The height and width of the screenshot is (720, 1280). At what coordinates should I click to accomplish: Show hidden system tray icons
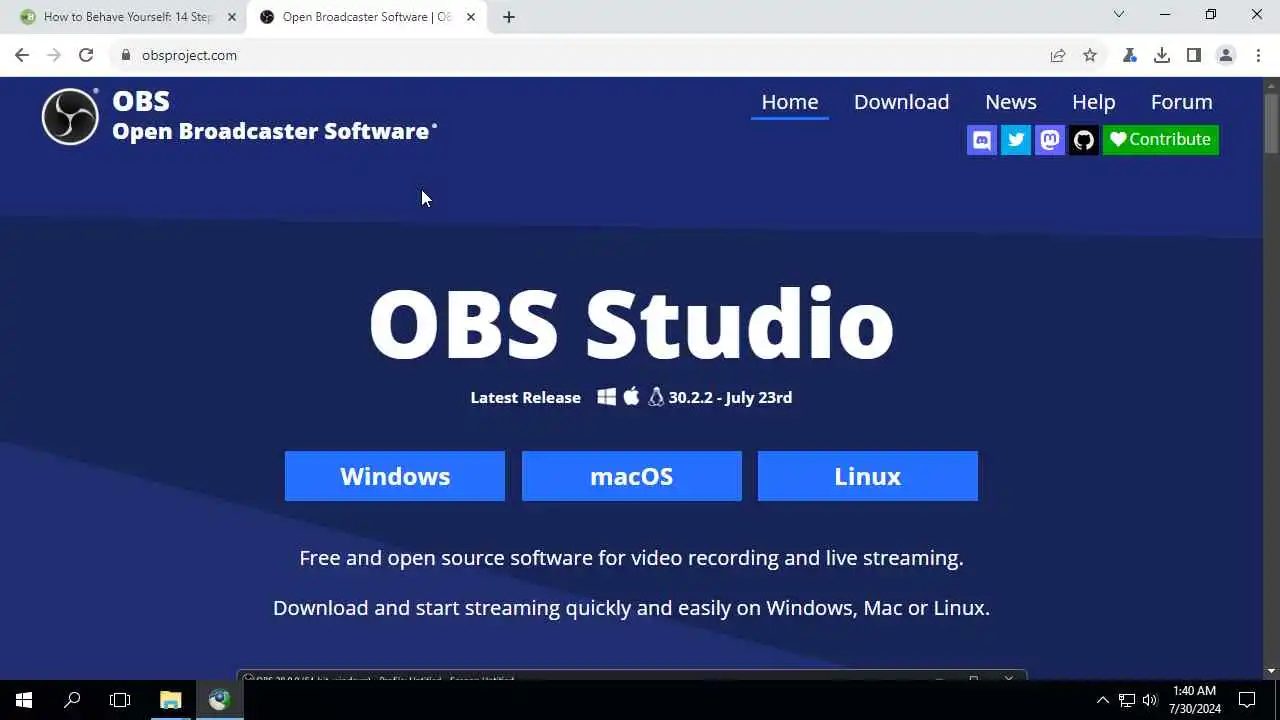tap(1103, 700)
